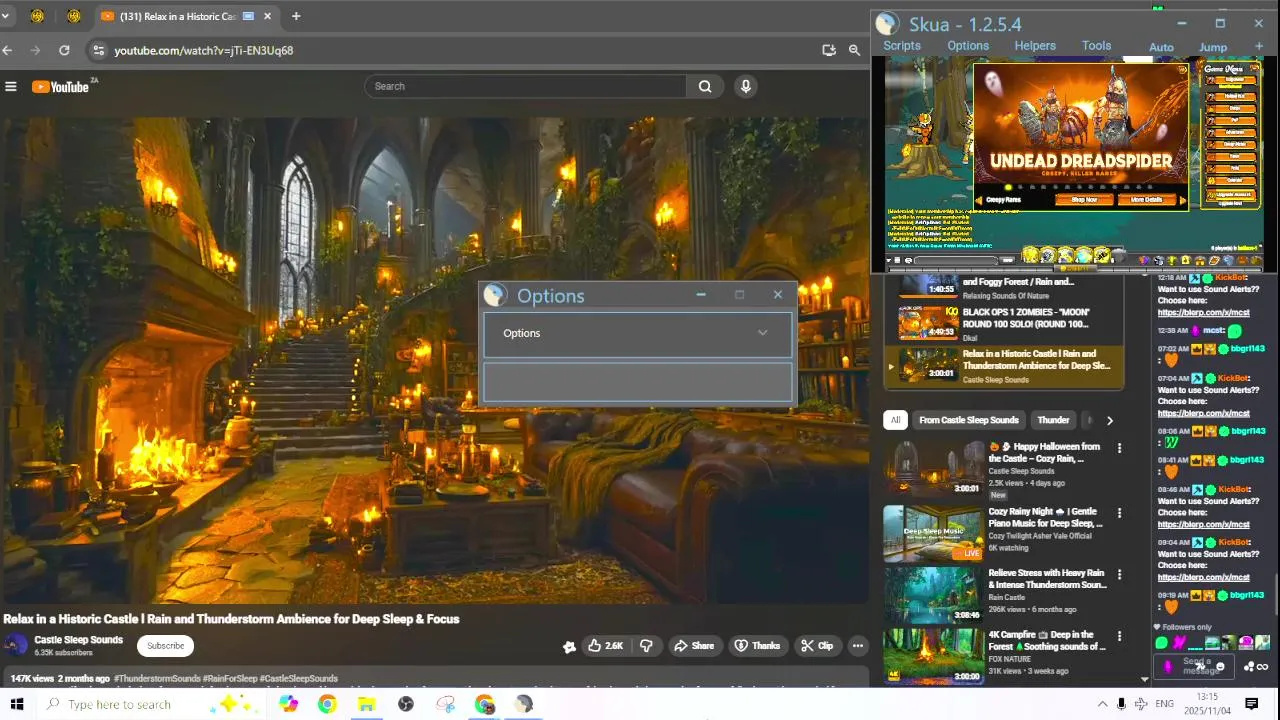Open Copilot from the taskbar
Screen dimensions: 1280x720
pos(288,704)
